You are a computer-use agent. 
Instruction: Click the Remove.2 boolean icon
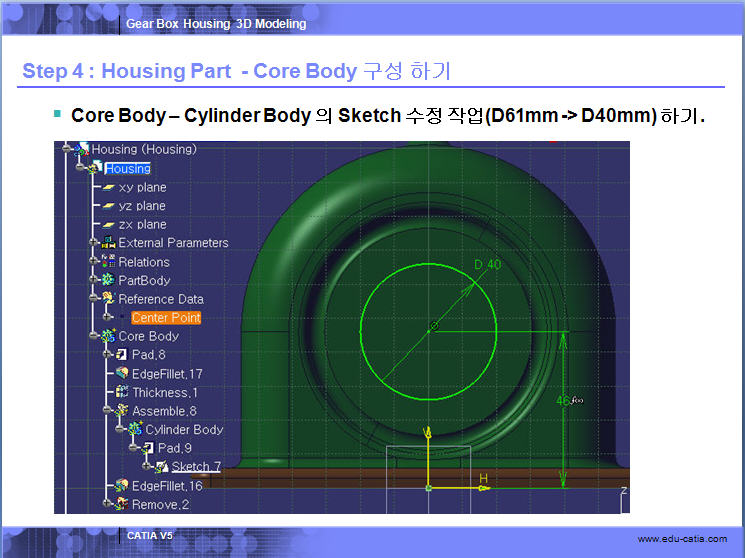(122, 504)
